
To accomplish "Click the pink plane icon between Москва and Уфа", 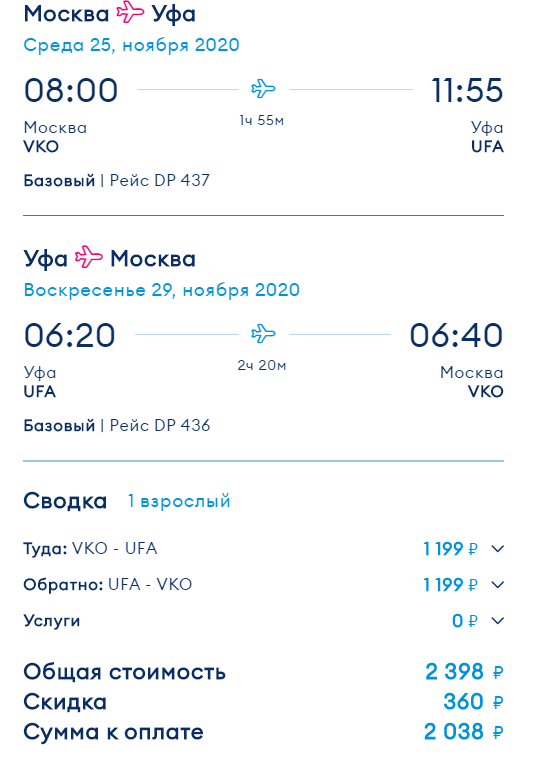I will pos(130,13).
